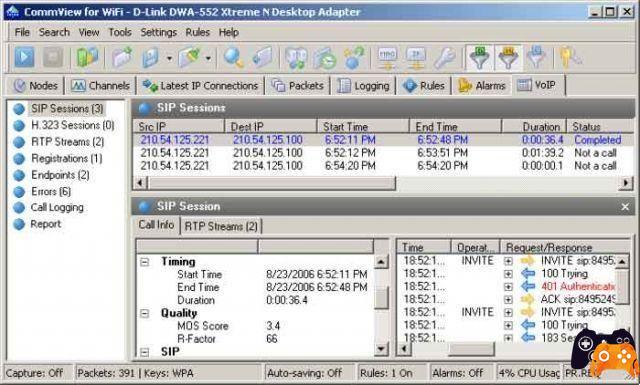
Task: Switch to the Nodes tab
Action: [36, 86]
